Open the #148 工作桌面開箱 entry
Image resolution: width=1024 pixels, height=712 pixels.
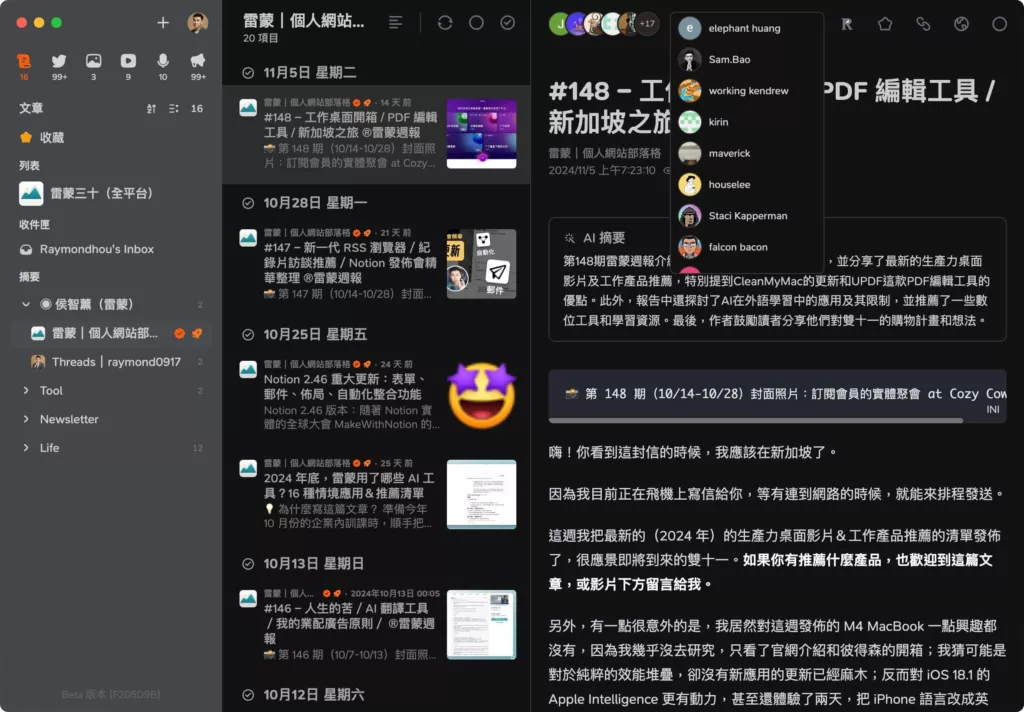(x=376, y=134)
